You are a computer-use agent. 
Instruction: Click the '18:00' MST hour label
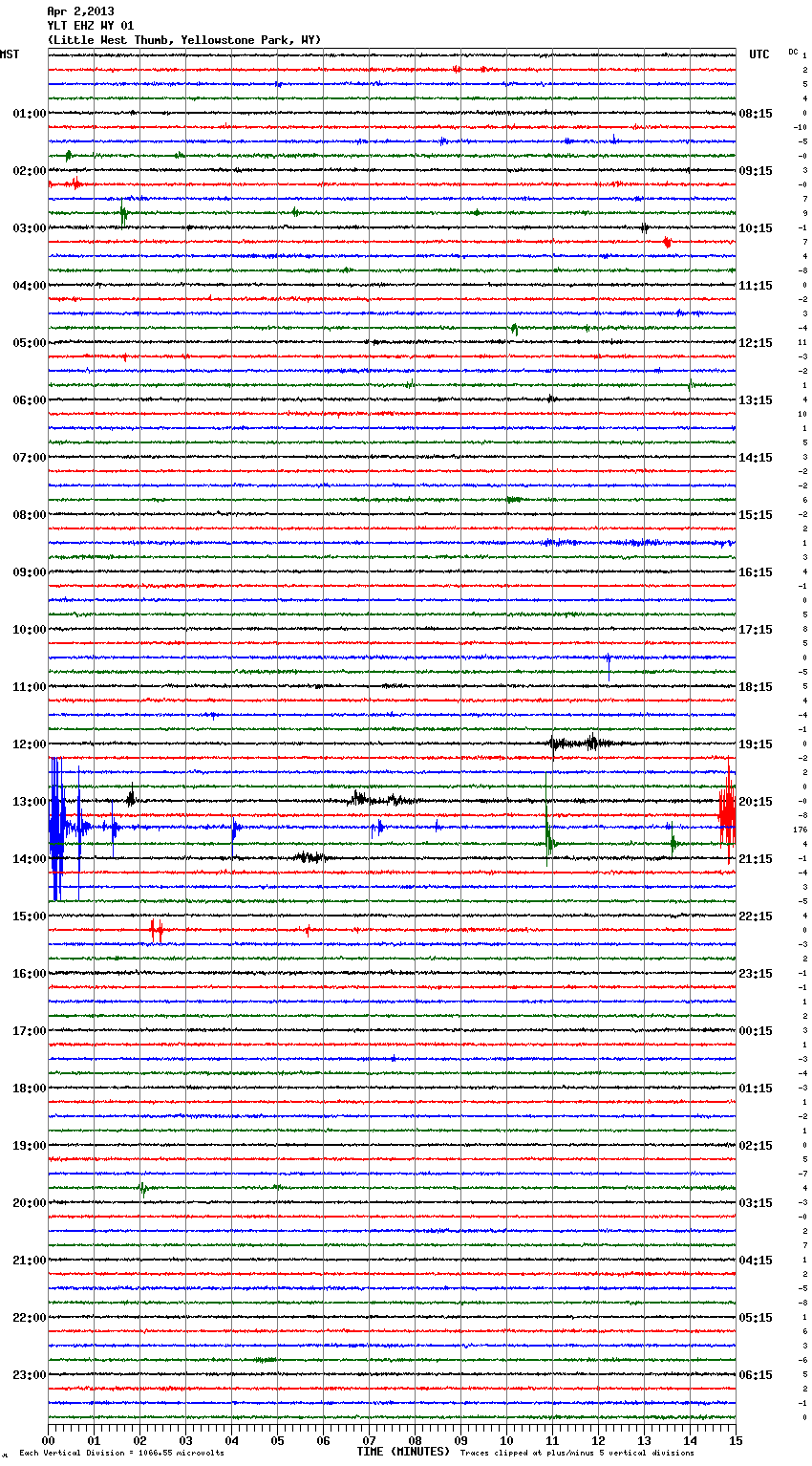(29, 1089)
